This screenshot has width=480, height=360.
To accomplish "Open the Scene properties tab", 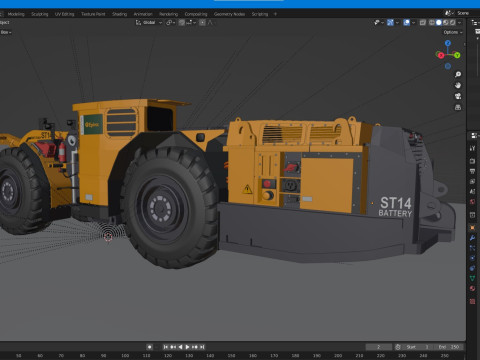I will tap(472, 191).
